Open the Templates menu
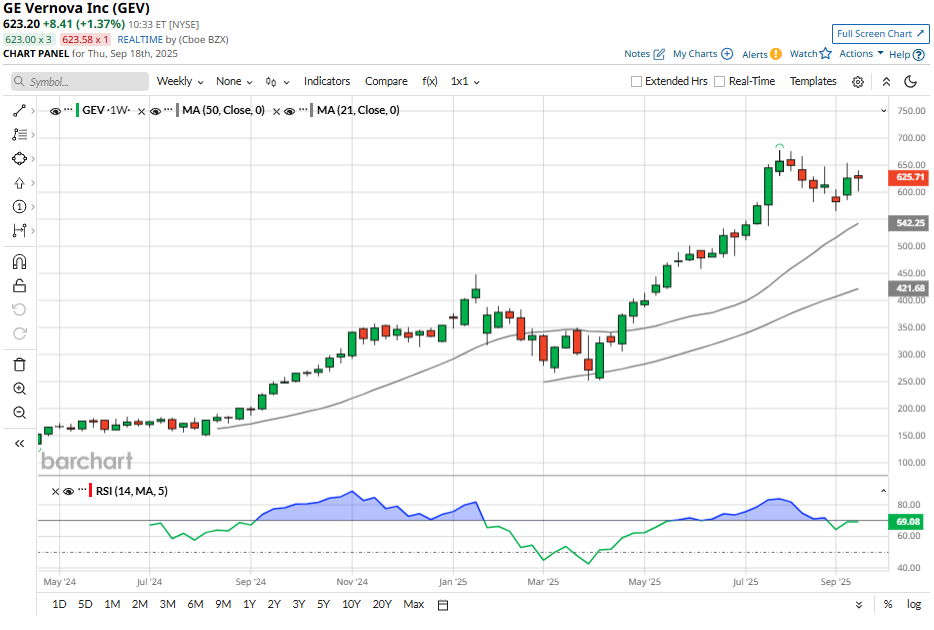The width and height of the screenshot is (934, 630). click(x=813, y=81)
